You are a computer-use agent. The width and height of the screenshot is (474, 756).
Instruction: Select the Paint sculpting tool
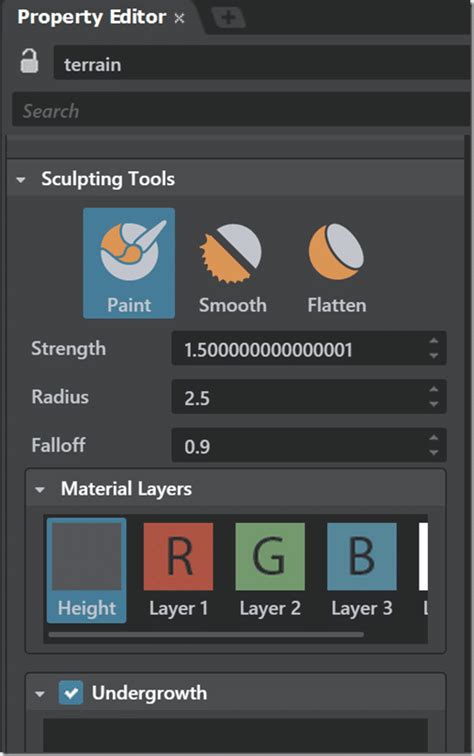[129, 263]
